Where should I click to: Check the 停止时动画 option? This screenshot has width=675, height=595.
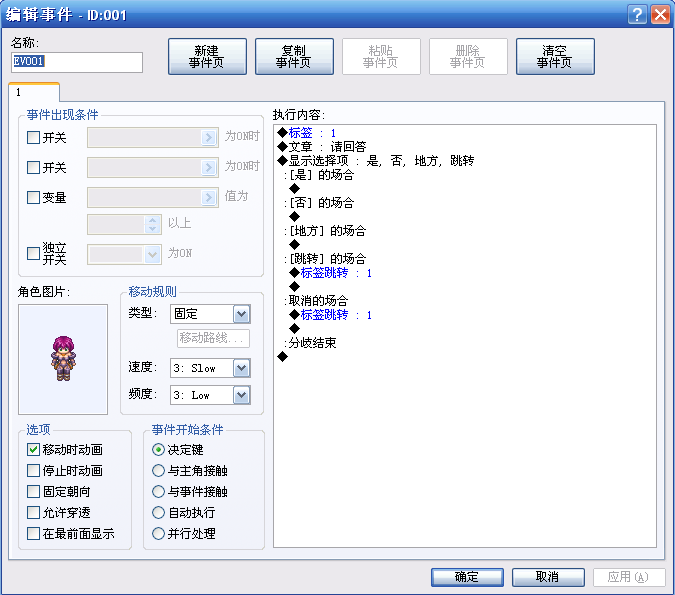click(33, 471)
